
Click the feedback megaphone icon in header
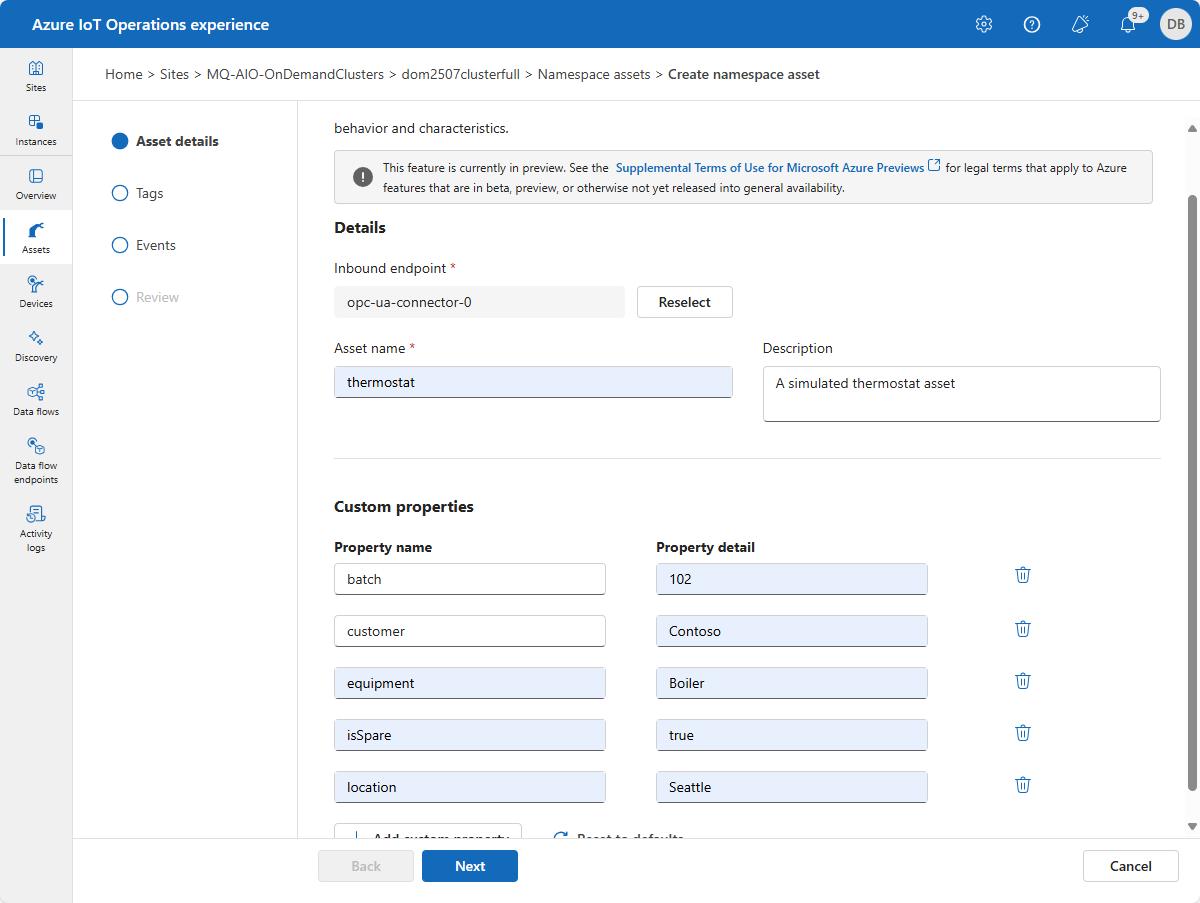click(x=1080, y=25)
